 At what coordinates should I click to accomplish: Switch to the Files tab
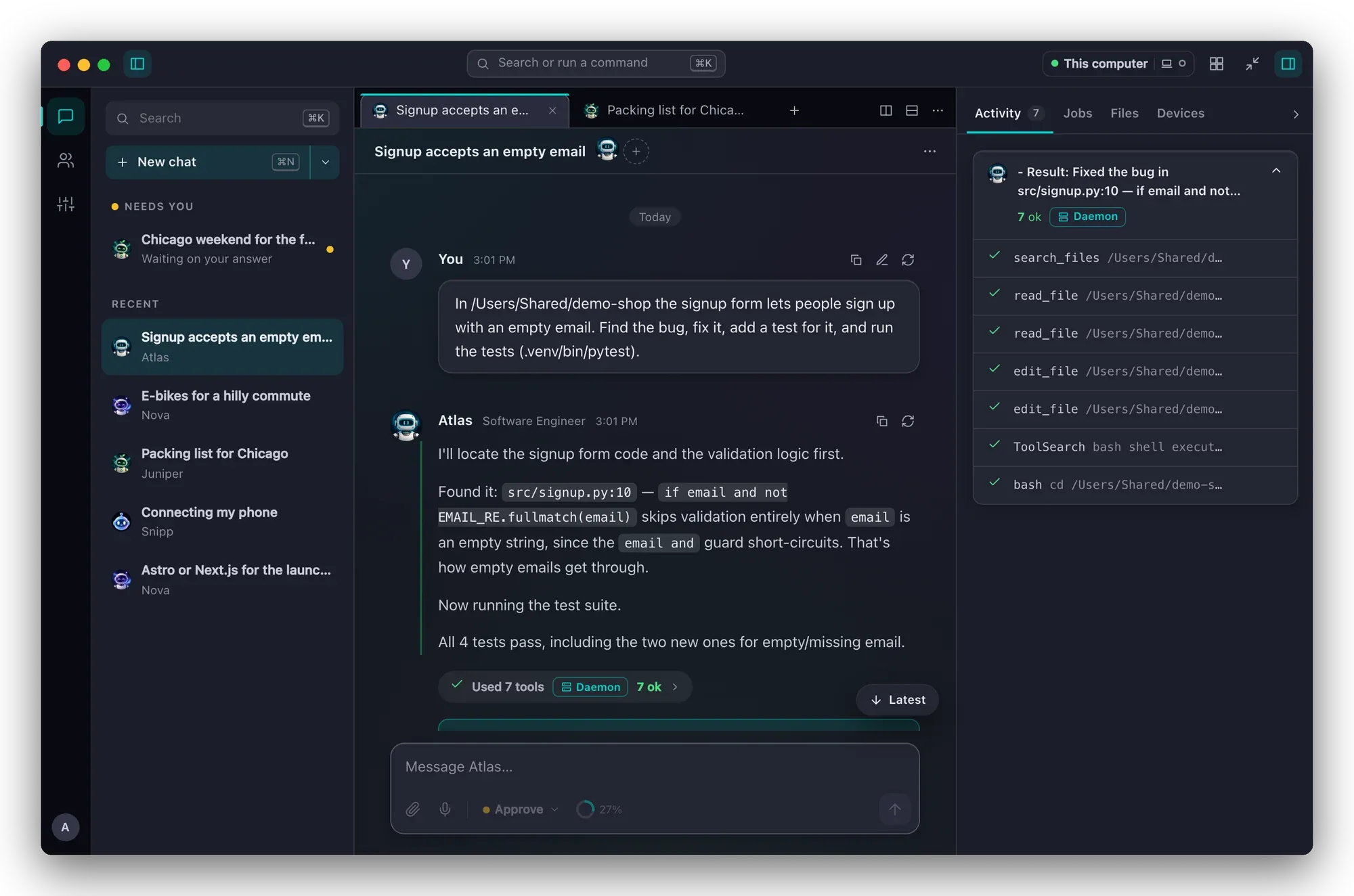click(1124, 113)
